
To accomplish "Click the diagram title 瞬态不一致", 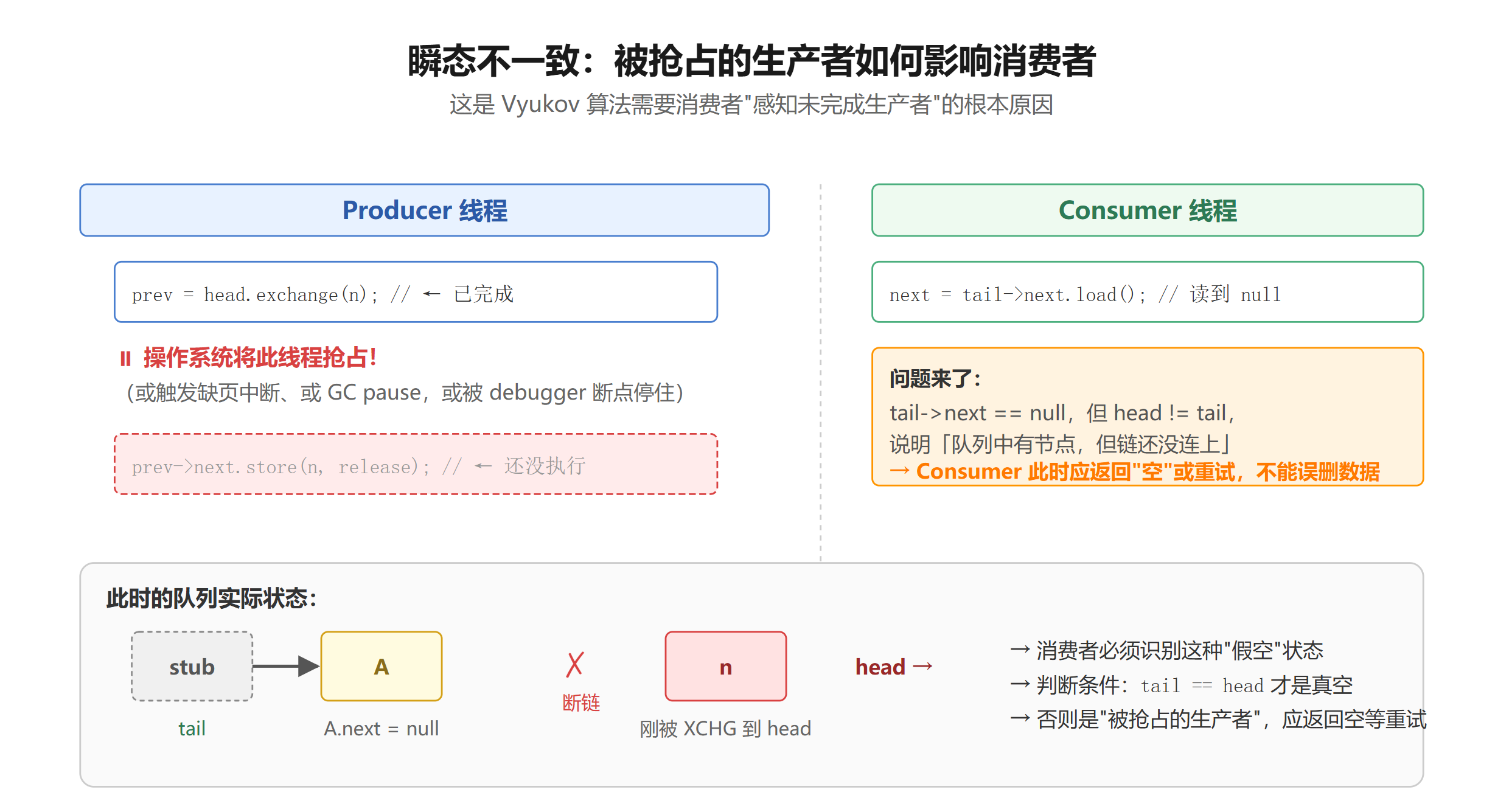I will click(x=752, y=61).
